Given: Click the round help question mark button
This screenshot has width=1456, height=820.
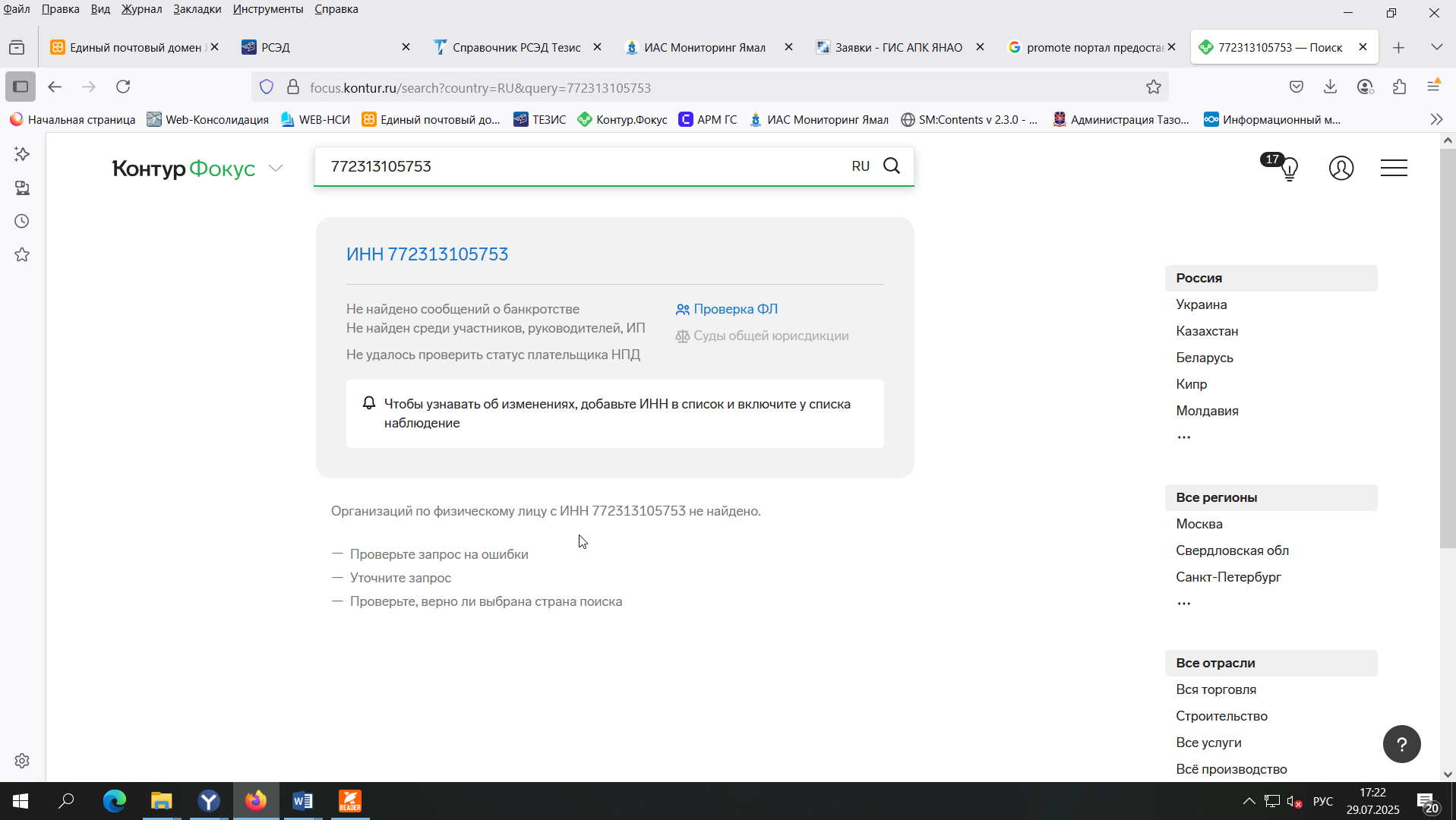Looking at the screenshot, I should coord(1401,744).
